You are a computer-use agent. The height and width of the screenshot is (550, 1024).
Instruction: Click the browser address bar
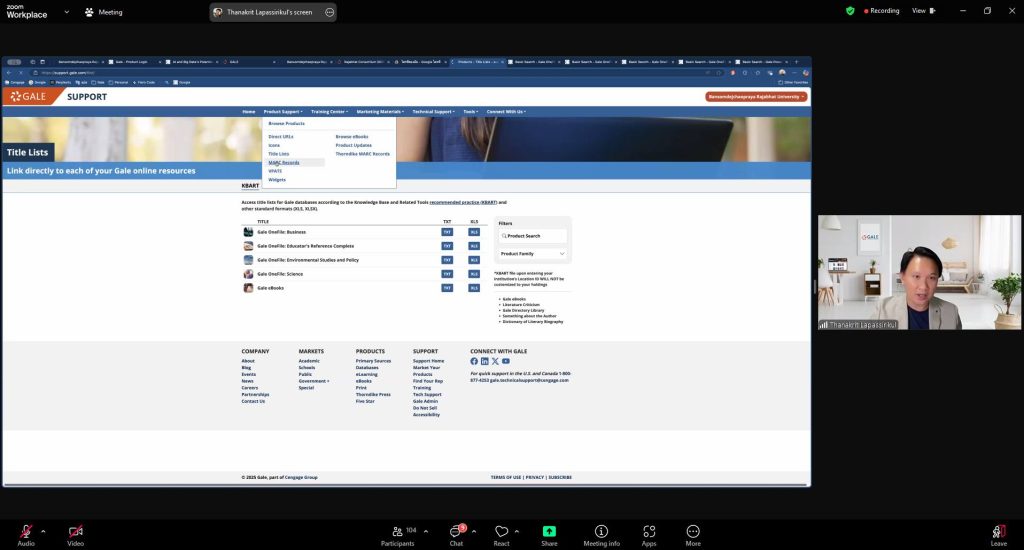click(x=366, y=73)
